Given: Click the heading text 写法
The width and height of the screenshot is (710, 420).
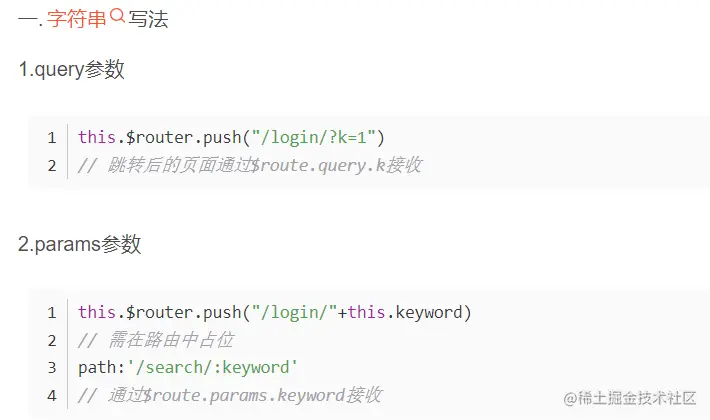Looking at the screenshot, I should (148, 19).
